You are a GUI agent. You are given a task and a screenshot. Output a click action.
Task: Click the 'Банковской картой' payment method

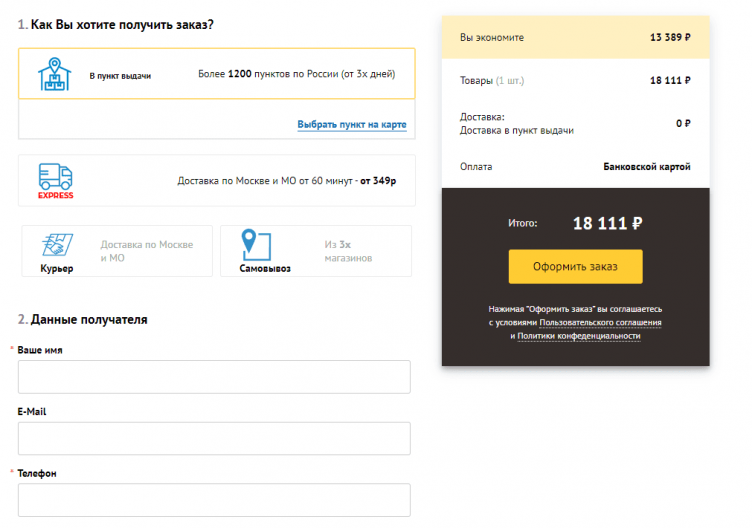(646, 167)
